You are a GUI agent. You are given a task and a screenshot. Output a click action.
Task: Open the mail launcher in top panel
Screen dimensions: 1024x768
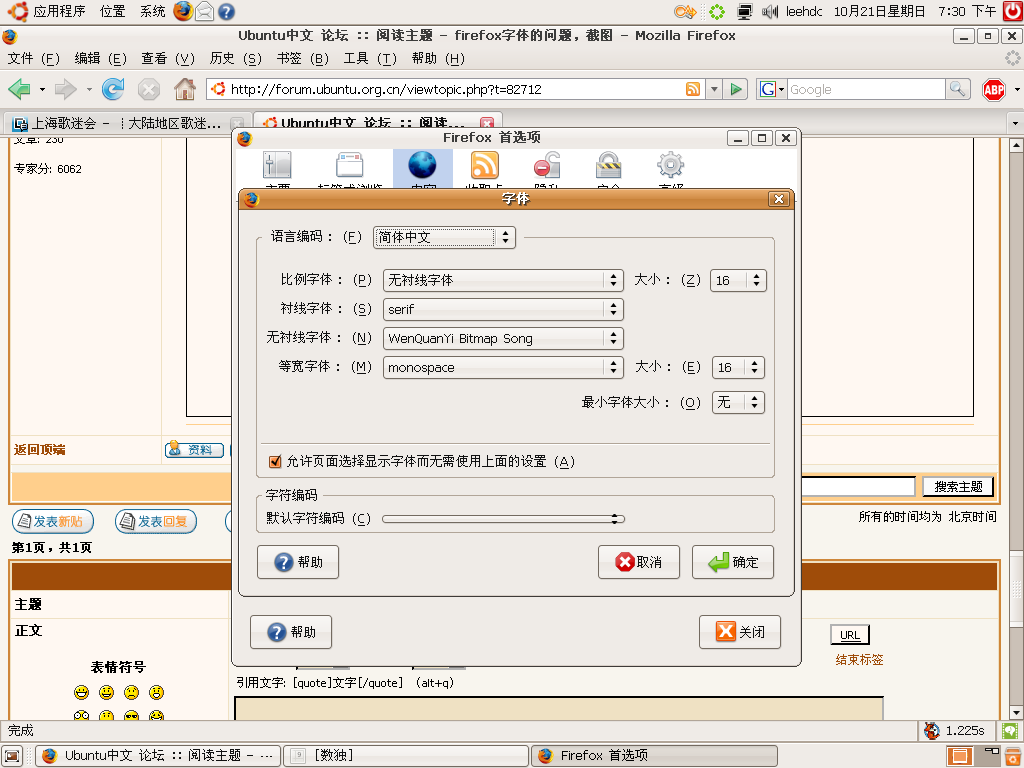[x=204, y=11]
